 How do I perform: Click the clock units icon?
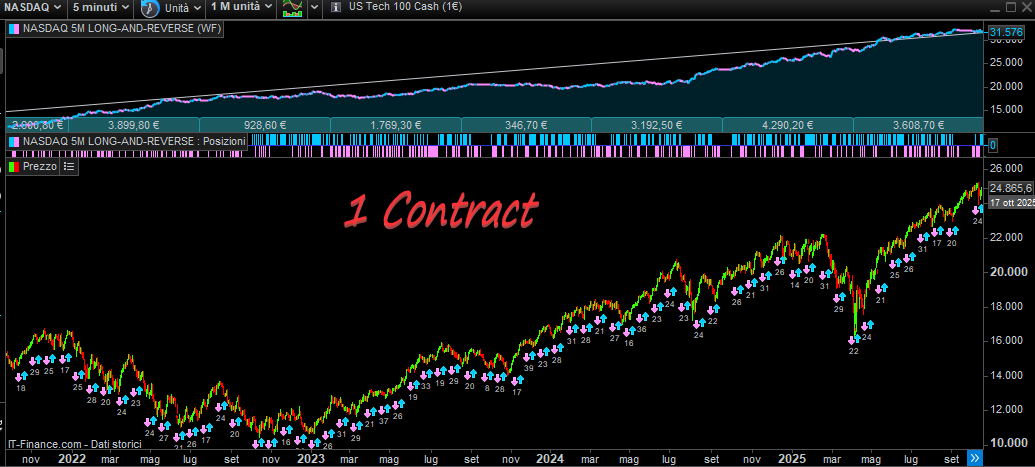(x=149, y=8)
